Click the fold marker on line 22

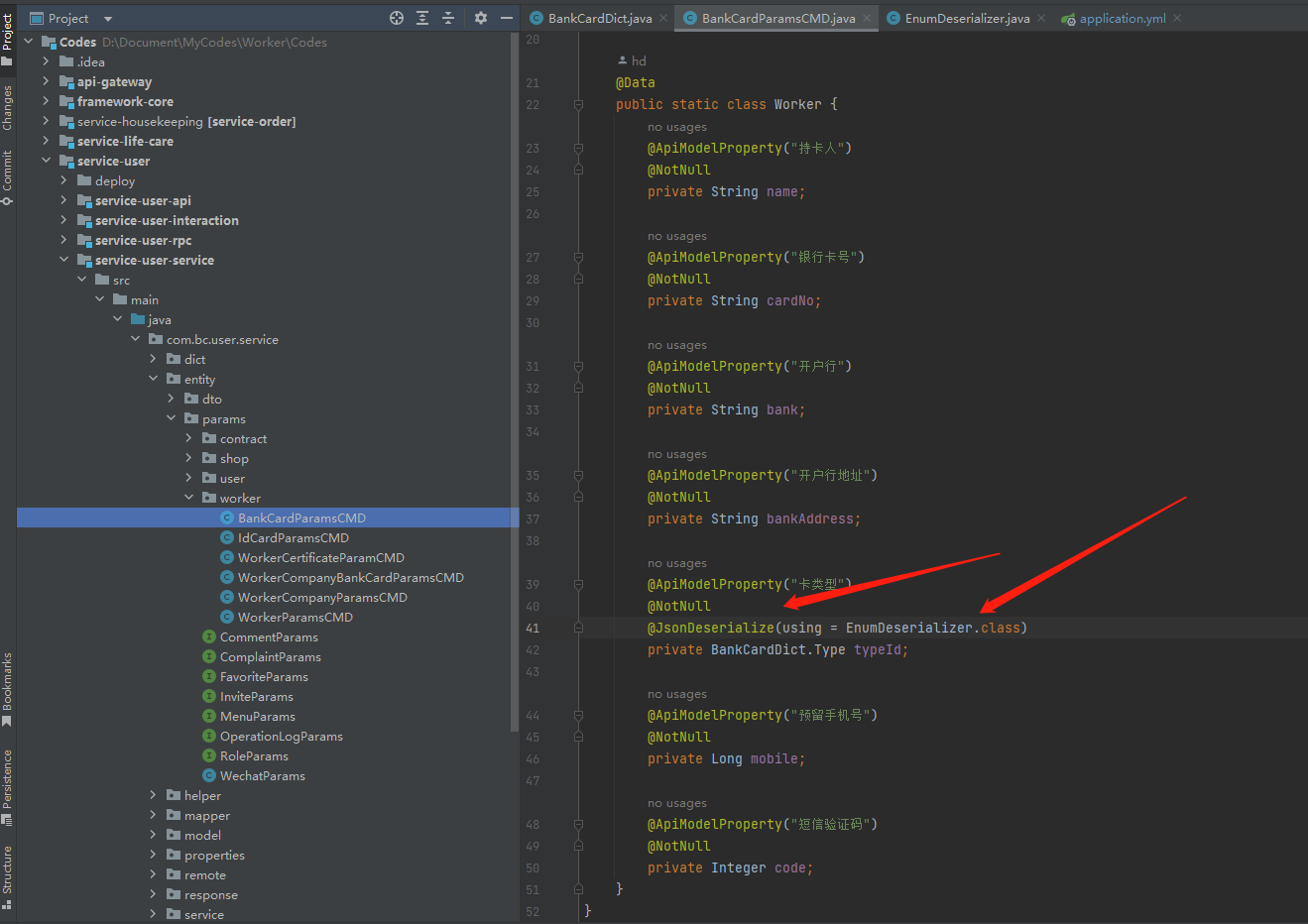pyautogui.click(x=578, y=104)
